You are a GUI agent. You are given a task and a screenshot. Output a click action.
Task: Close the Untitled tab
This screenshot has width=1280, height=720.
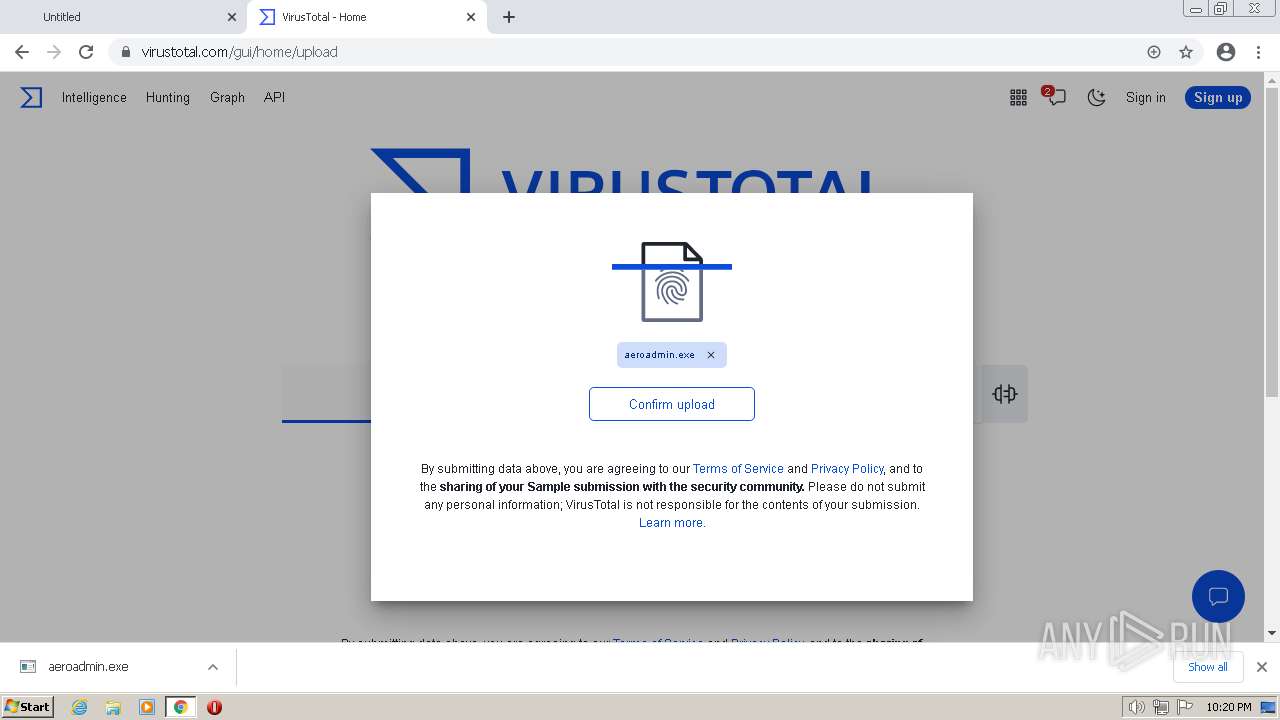pos(232,17)
